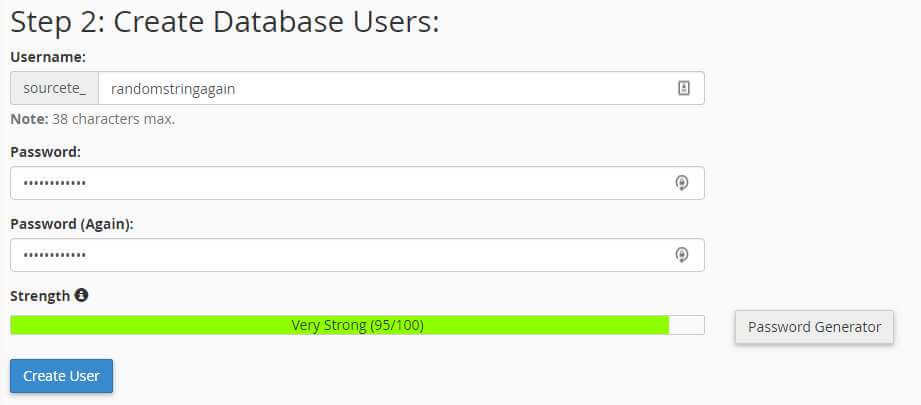Viewport: 921px width, 405px height.
Task: Click the bold Note: word
Action: click(x=29, y=119)
